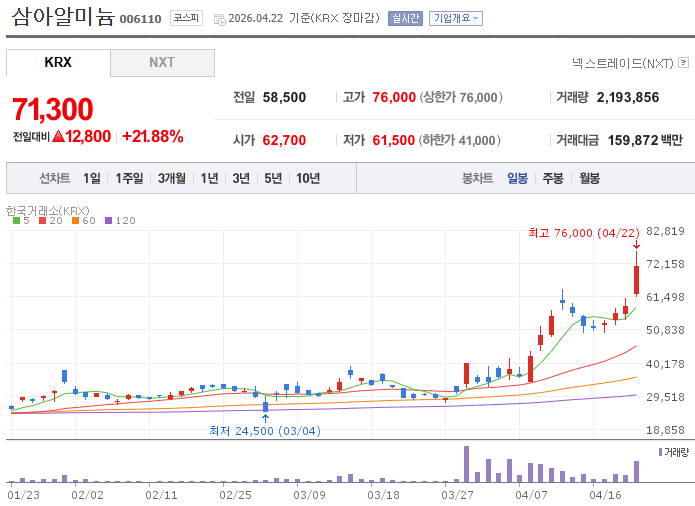Image resolution: width=695 pixels, height=506 pixels.
Task: Click the last red candle on 04/22
Action: point(636,280)
